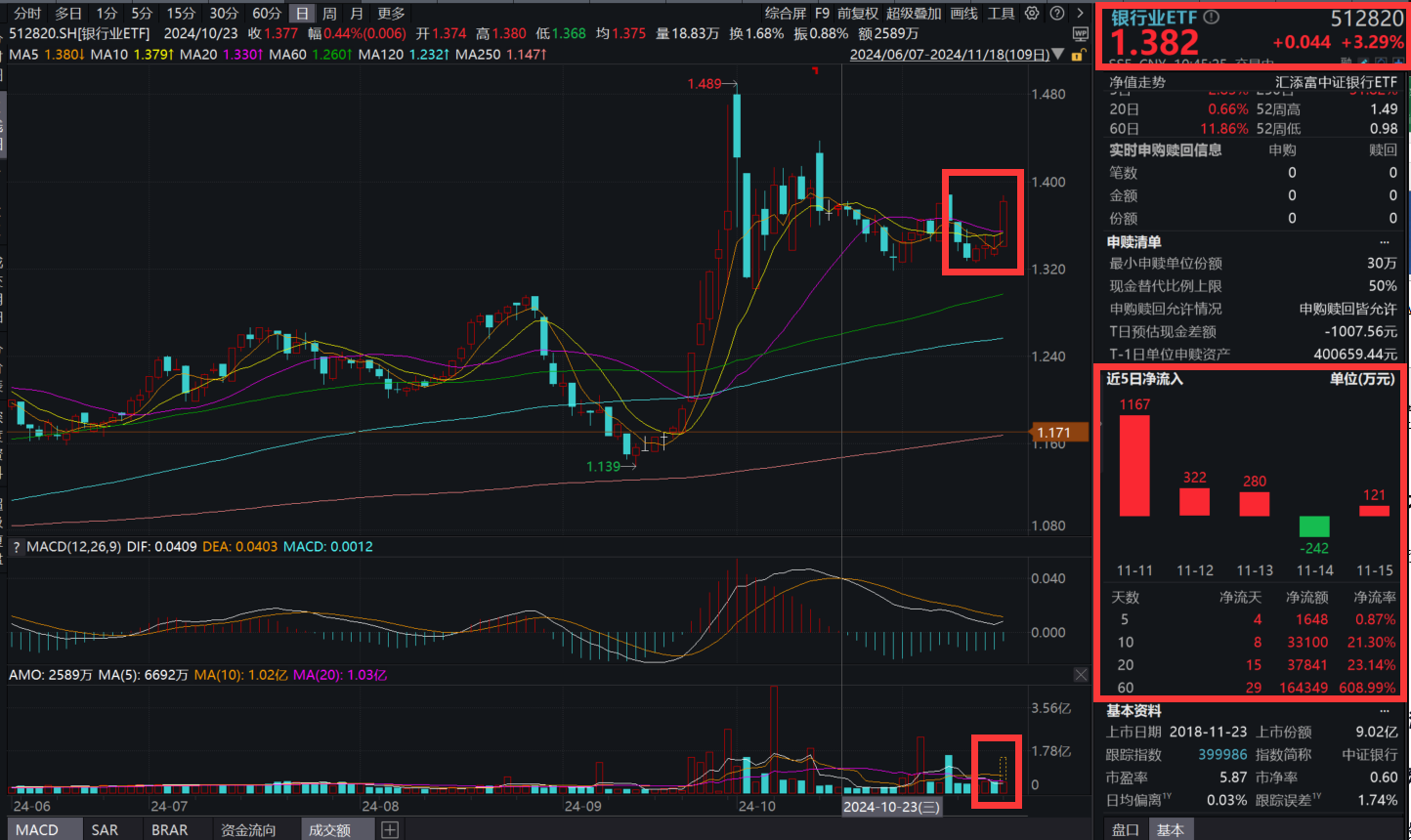Click the 512820 fund code
This screenshot has width=1411, height=840.
(1367, 19)
